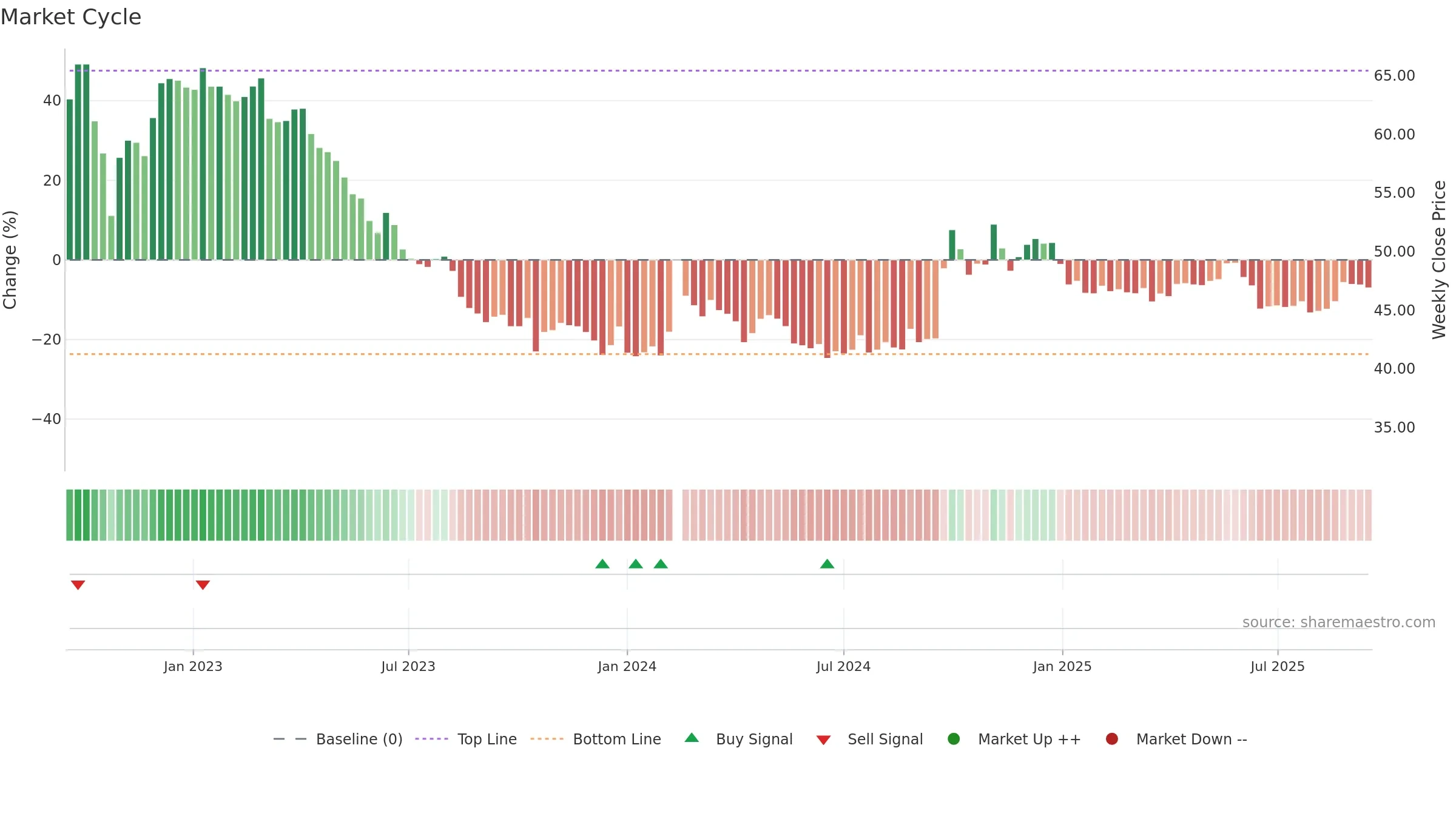1456x819 pixels.
Task: Click the purple dotted Top Line on the chart
Action: pyautogui.click(x=719, y=71)
